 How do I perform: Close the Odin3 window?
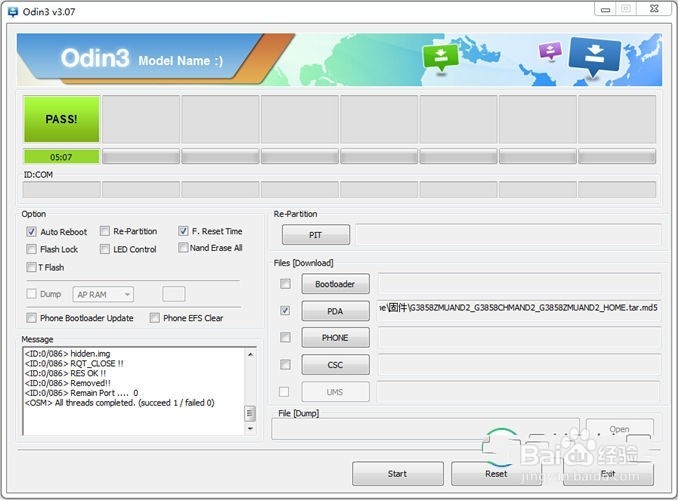click(654, 9)
